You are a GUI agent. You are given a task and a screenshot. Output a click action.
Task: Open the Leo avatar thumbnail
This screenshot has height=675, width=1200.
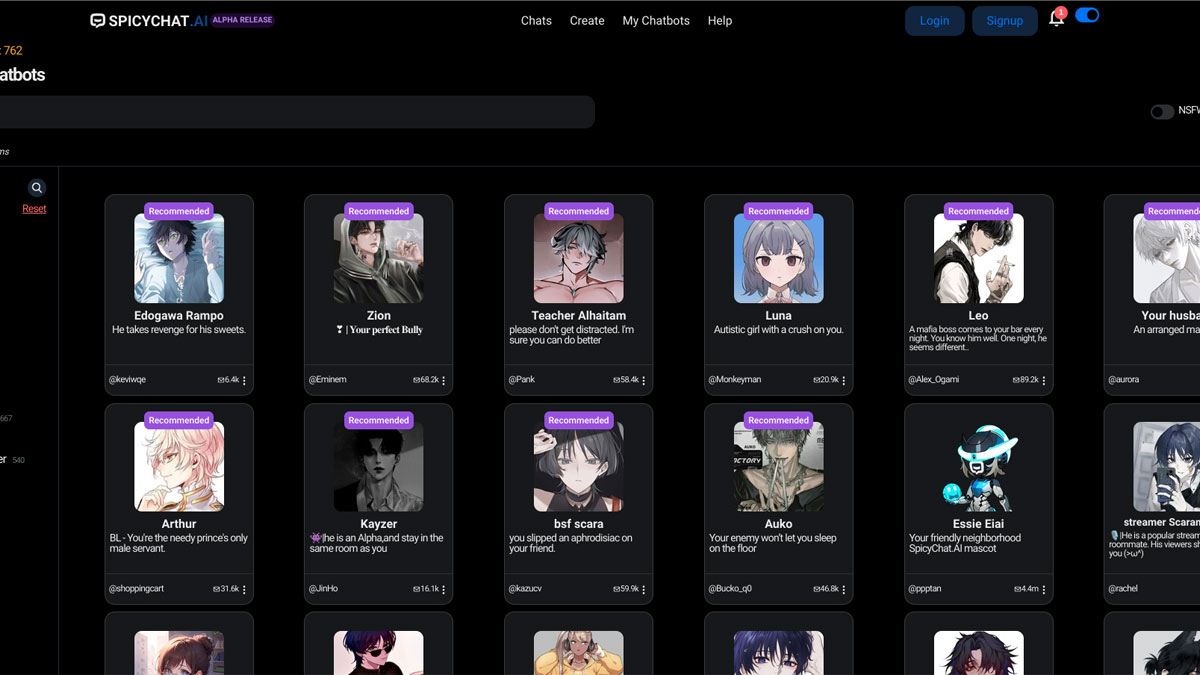pos(979,258)
